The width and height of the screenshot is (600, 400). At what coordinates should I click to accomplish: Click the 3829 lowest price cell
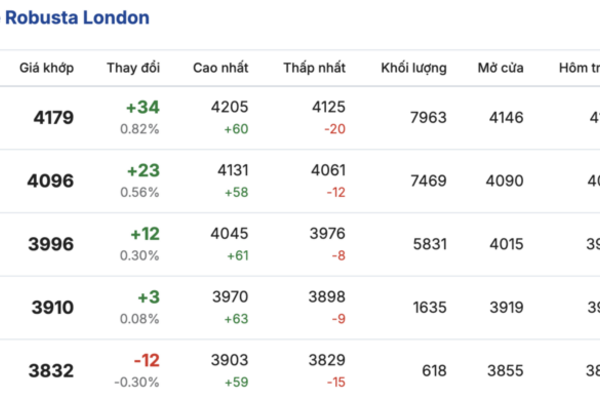point(327,360)
